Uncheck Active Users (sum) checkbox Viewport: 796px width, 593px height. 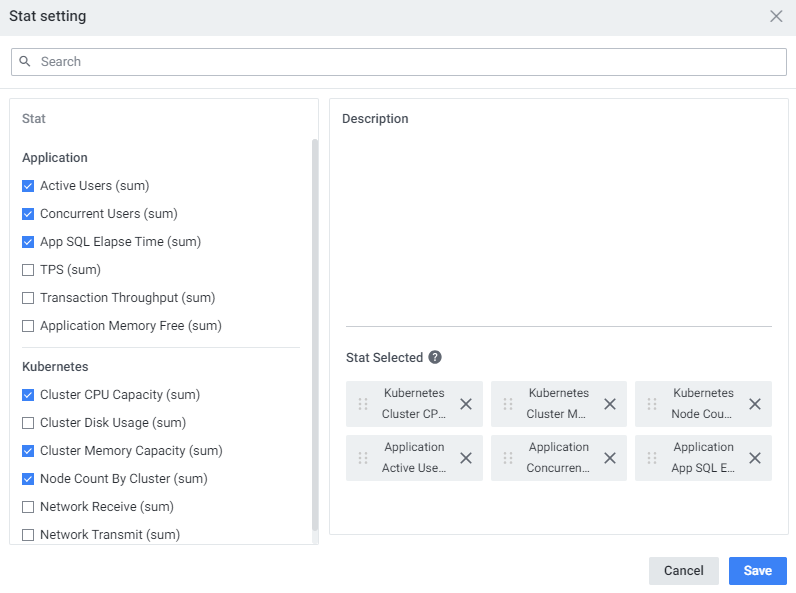[28, 186]
